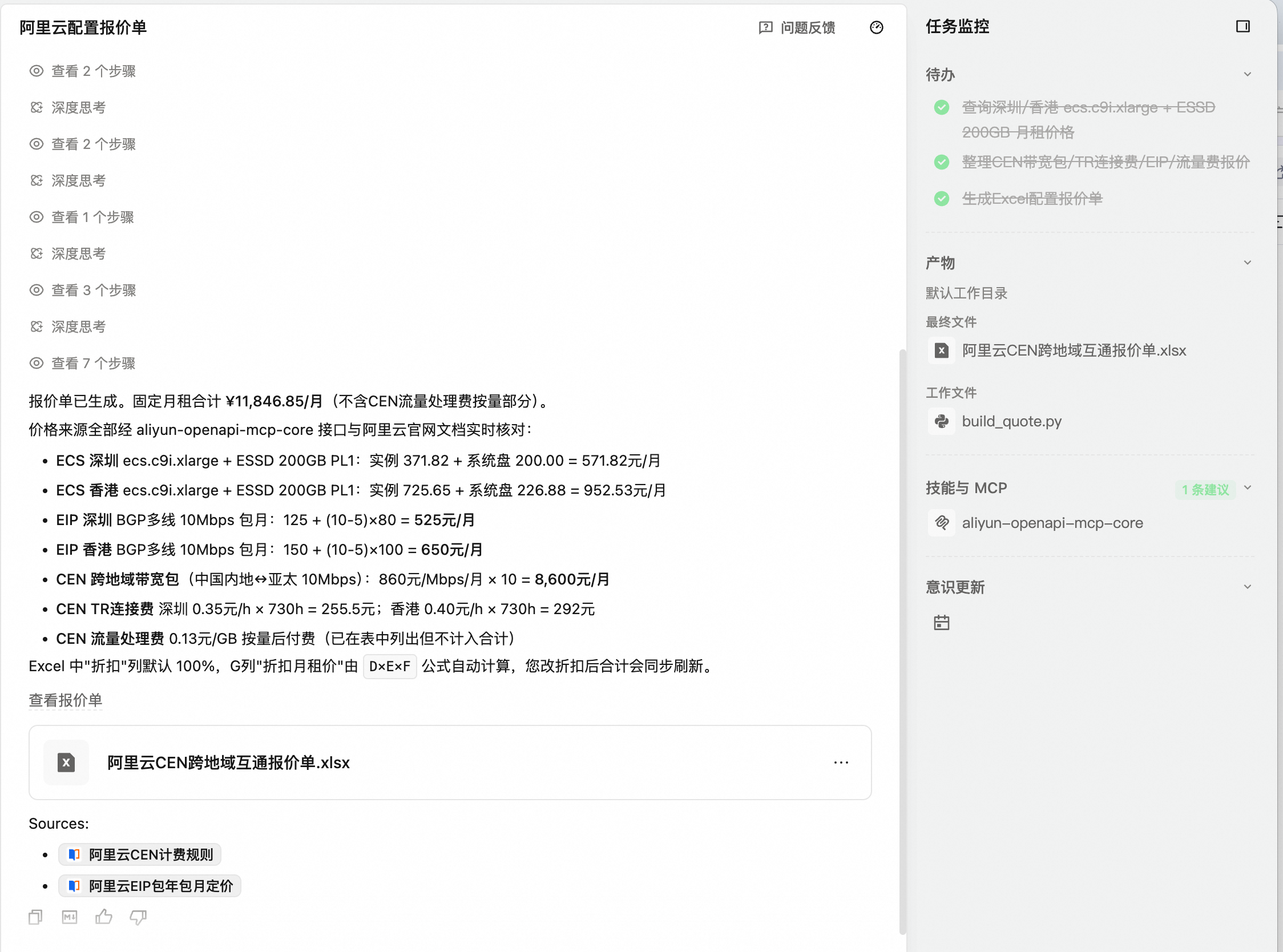Show the 查看 7 个步骤 details

[x=82, y=364]
